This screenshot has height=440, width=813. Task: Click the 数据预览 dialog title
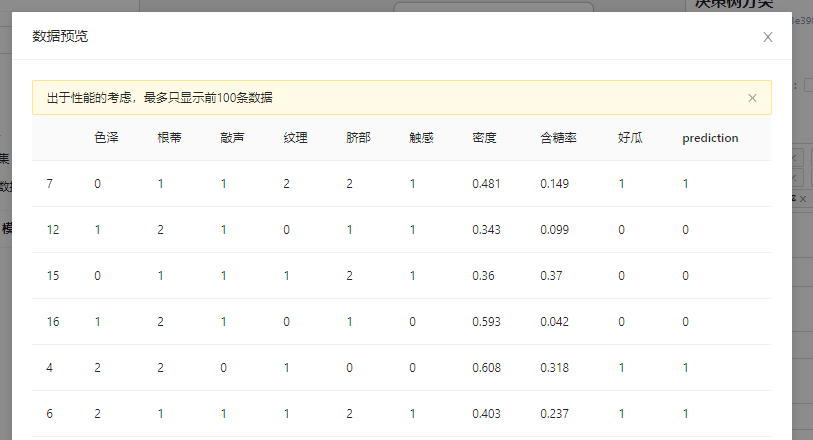[60, 37]
